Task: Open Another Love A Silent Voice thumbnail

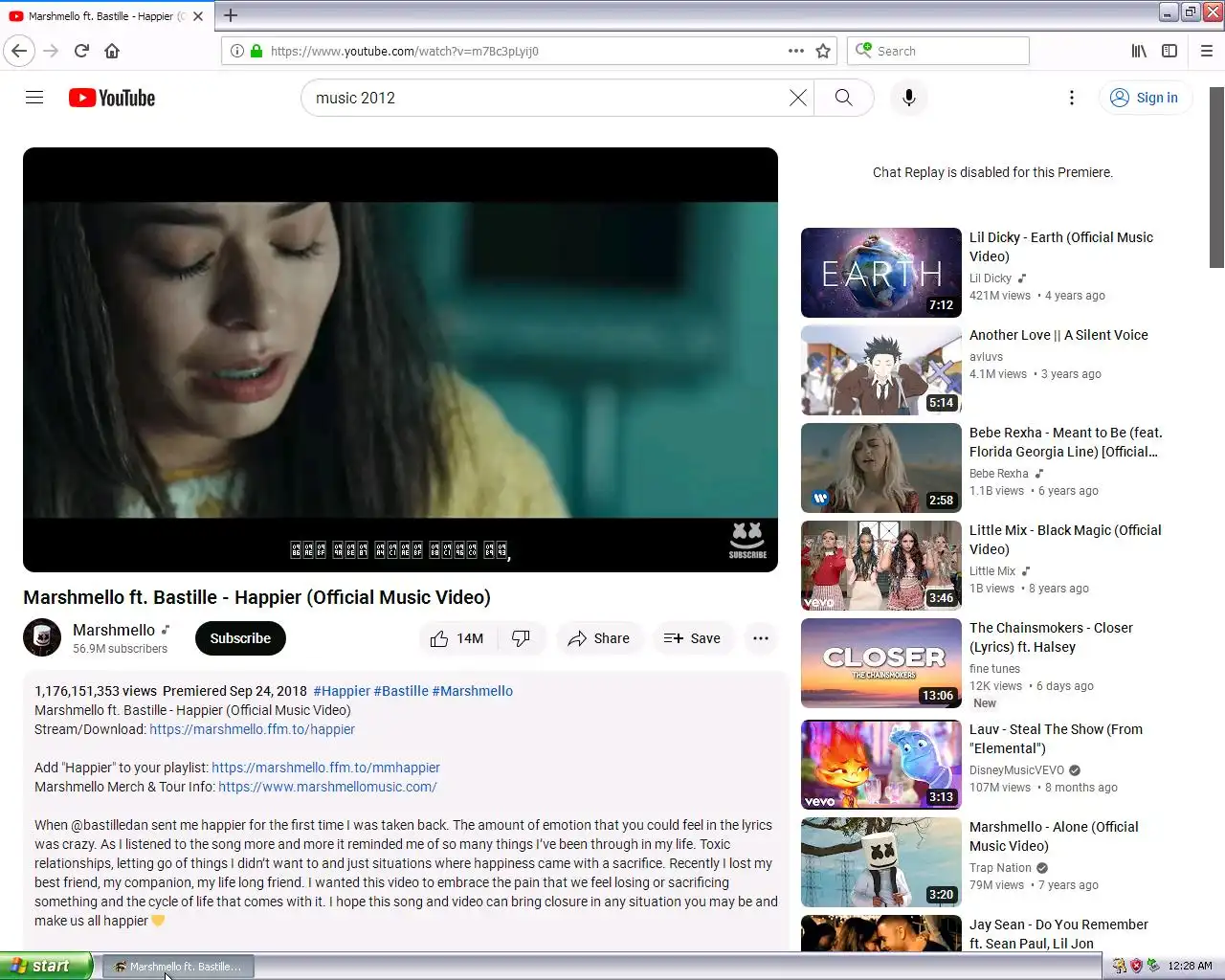Action: click(x=881, y=370)
